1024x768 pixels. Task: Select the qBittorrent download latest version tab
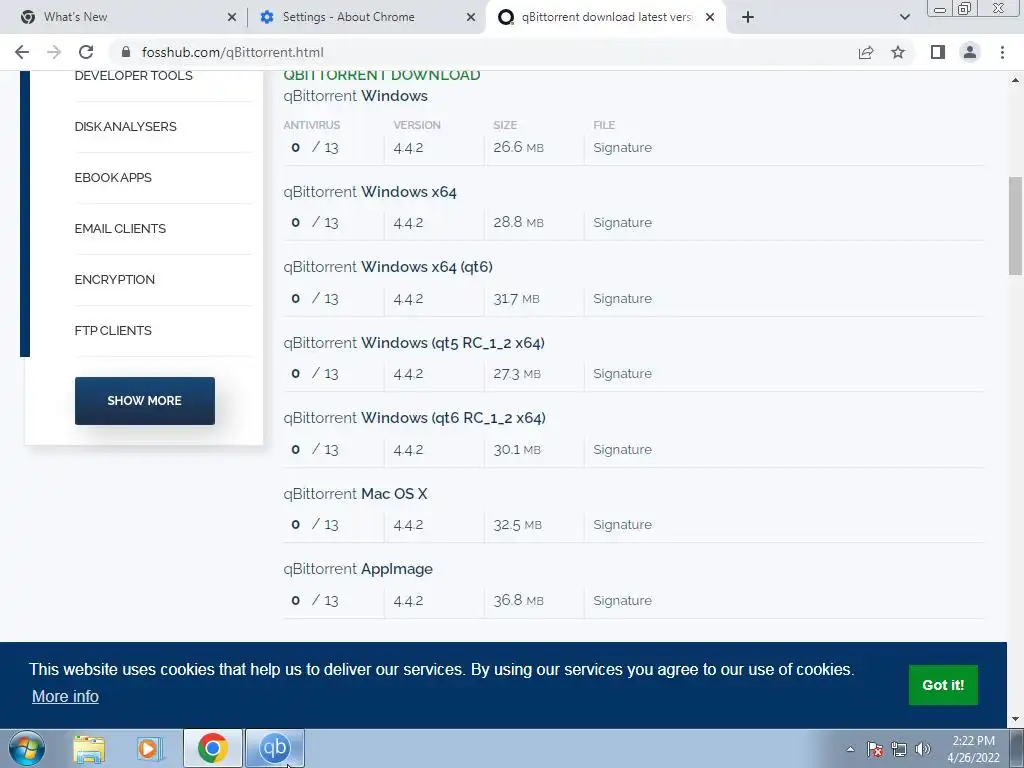(604, 17)
